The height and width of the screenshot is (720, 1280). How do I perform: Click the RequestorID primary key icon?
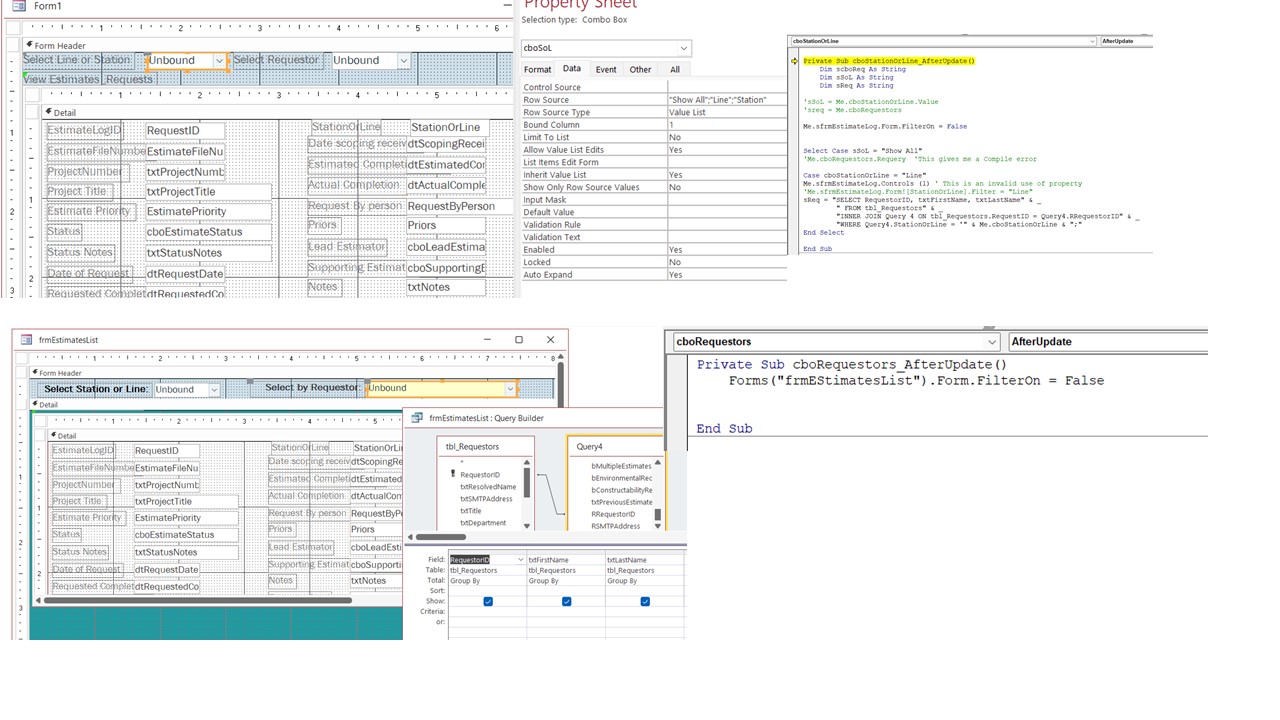pyautogui.click(x=453, y=474)
